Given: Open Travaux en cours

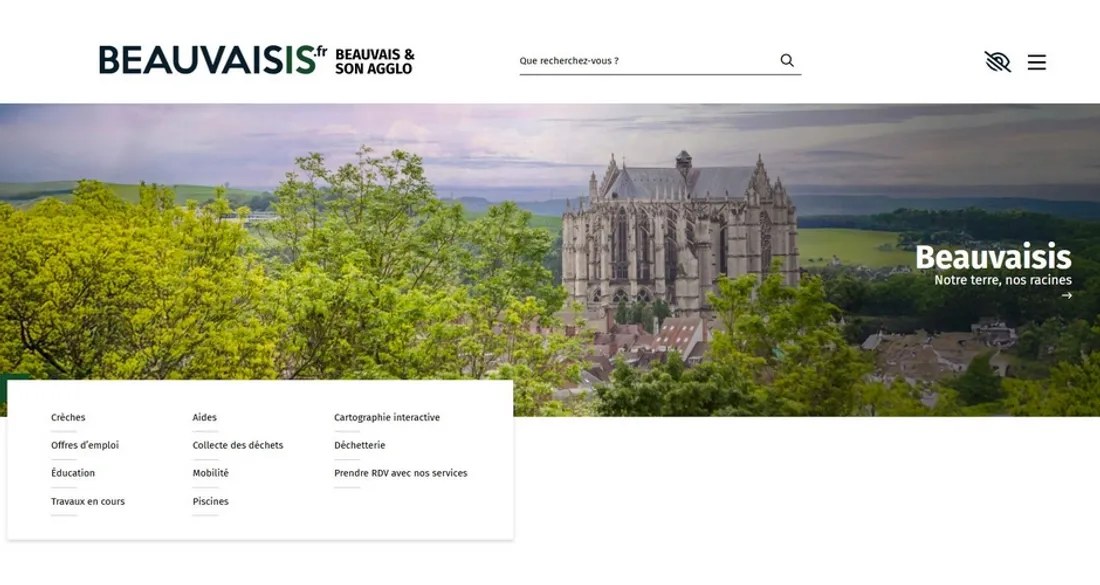Looking at the screenshot, I should click(87, 501).
